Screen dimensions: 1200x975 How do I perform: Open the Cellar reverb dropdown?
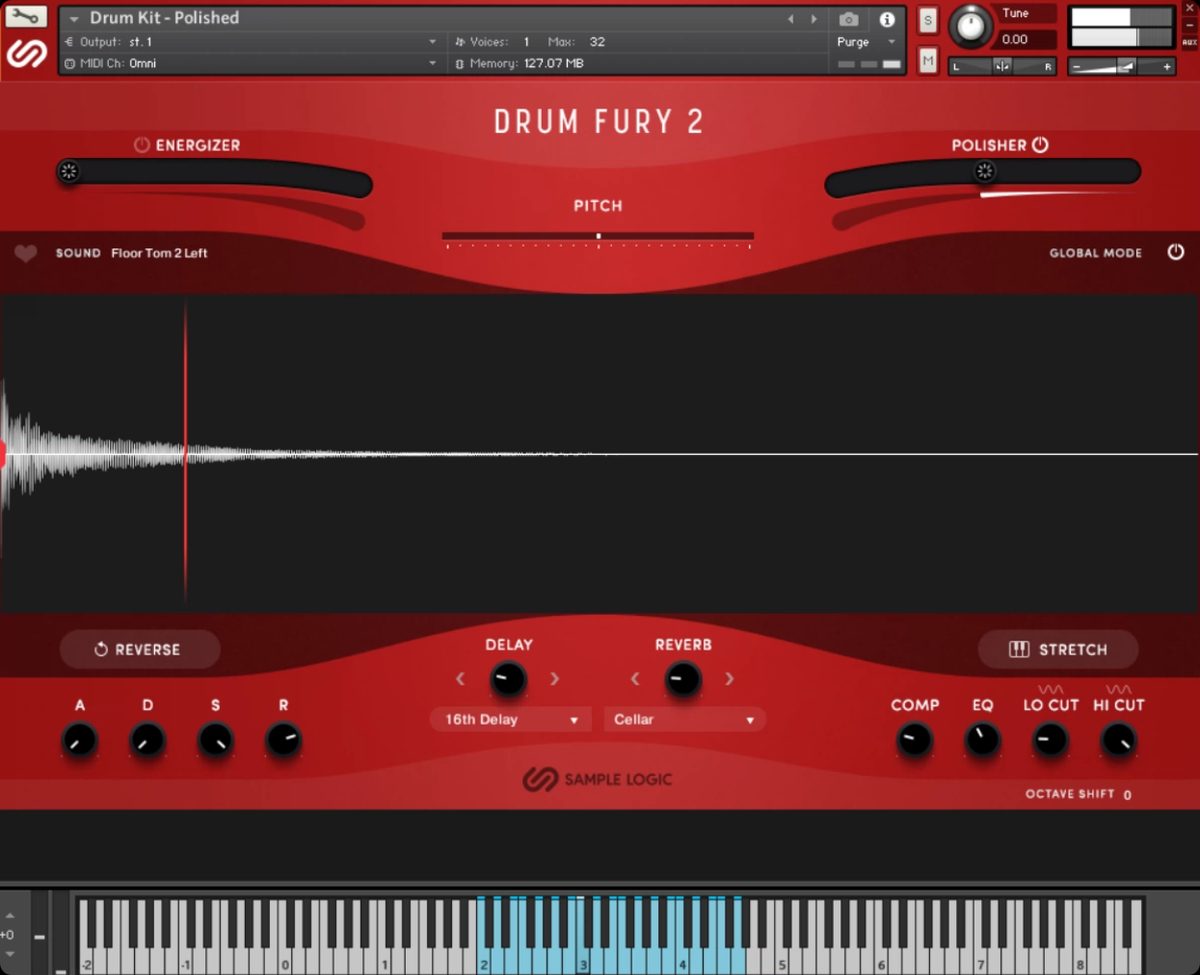685,719
